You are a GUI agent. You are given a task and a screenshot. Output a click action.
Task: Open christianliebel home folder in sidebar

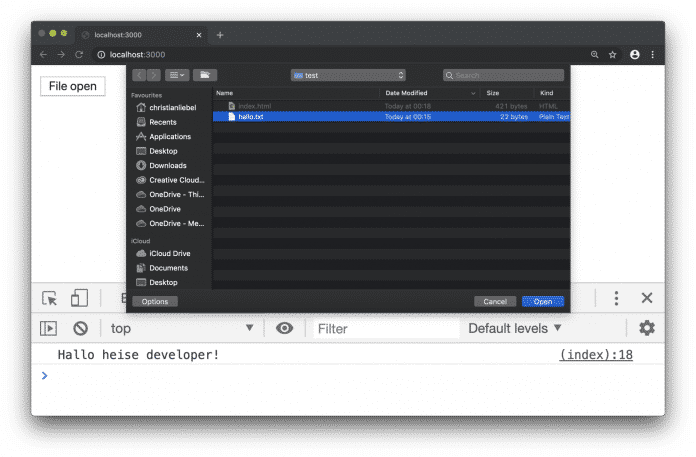point(167,108)
